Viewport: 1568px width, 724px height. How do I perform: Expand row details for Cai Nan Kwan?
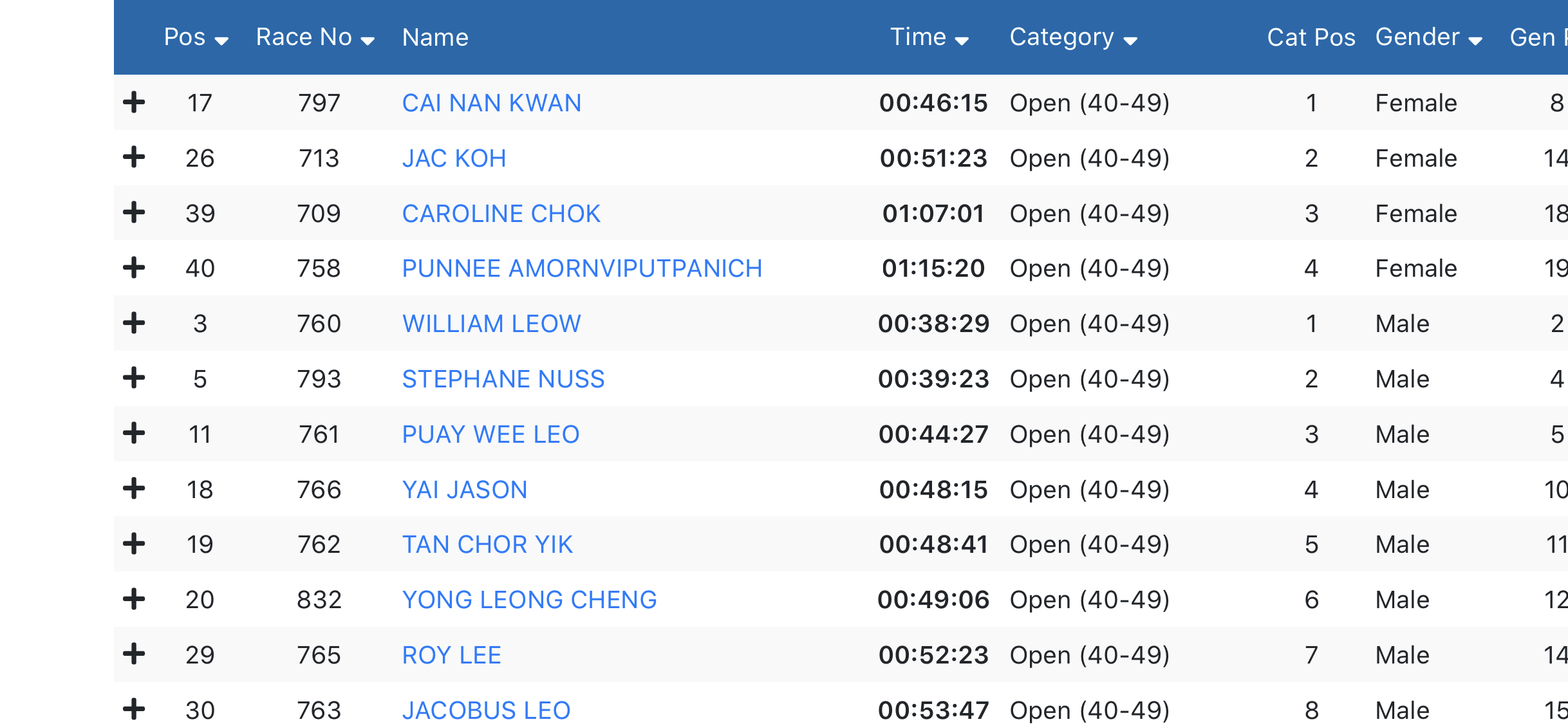point(134,102)
